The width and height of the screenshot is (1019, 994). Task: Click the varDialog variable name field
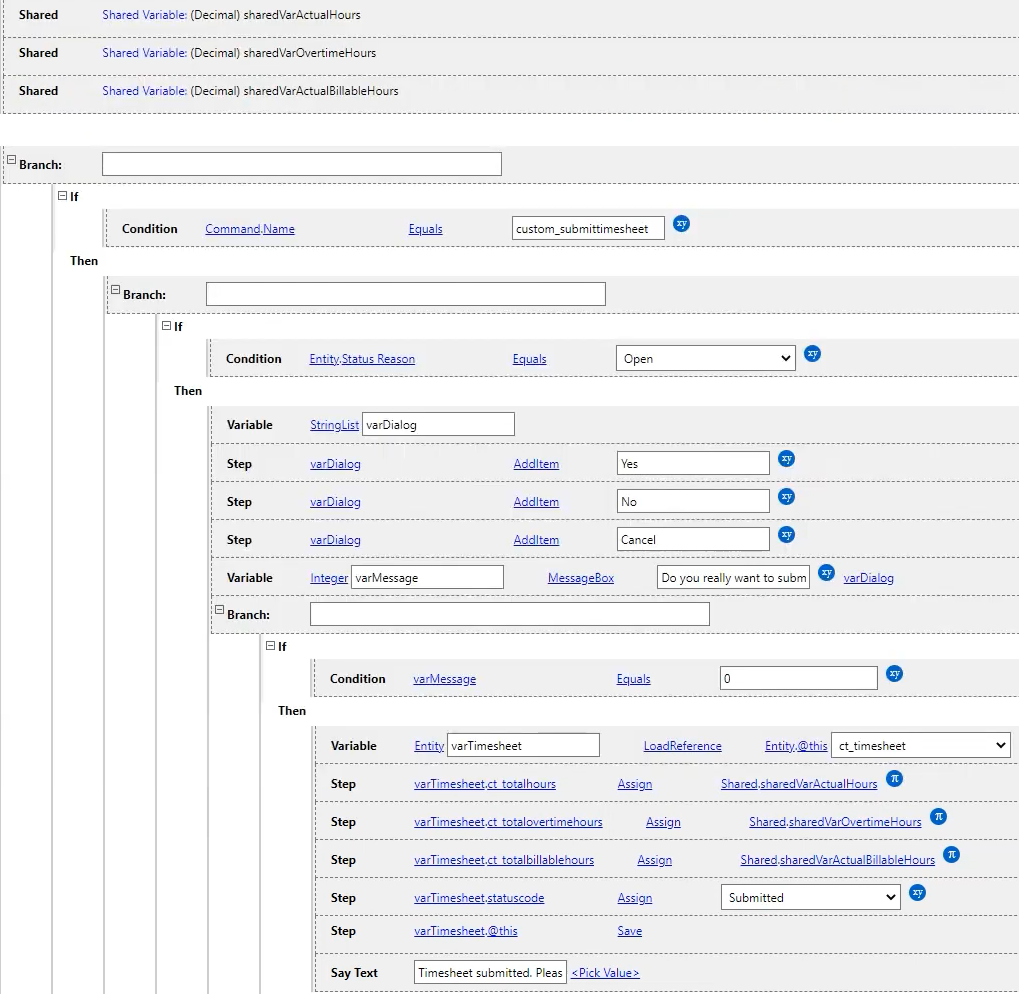[x=438, y=424]
